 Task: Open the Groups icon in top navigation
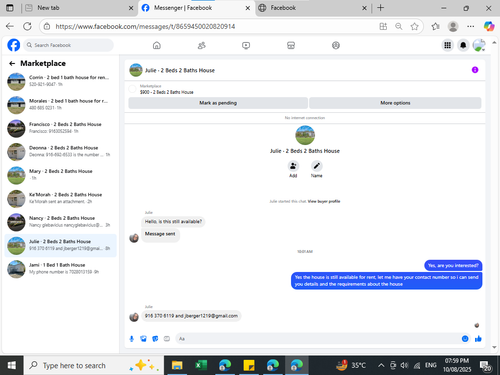(336, 45)
